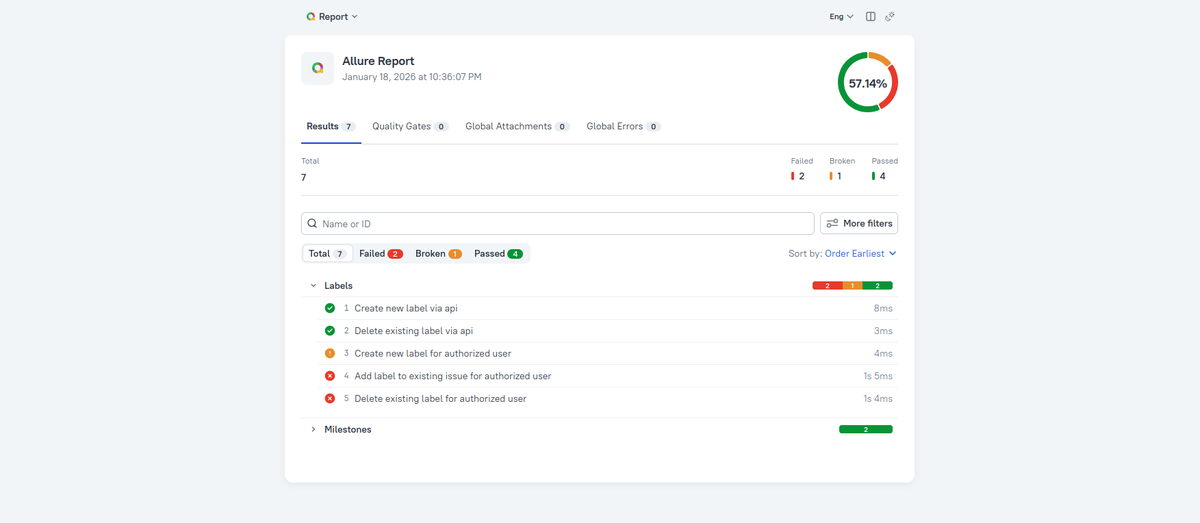1200x523 pixels.
Task: Open the Report dropdown in the header
Action: (x=332, y=17)
